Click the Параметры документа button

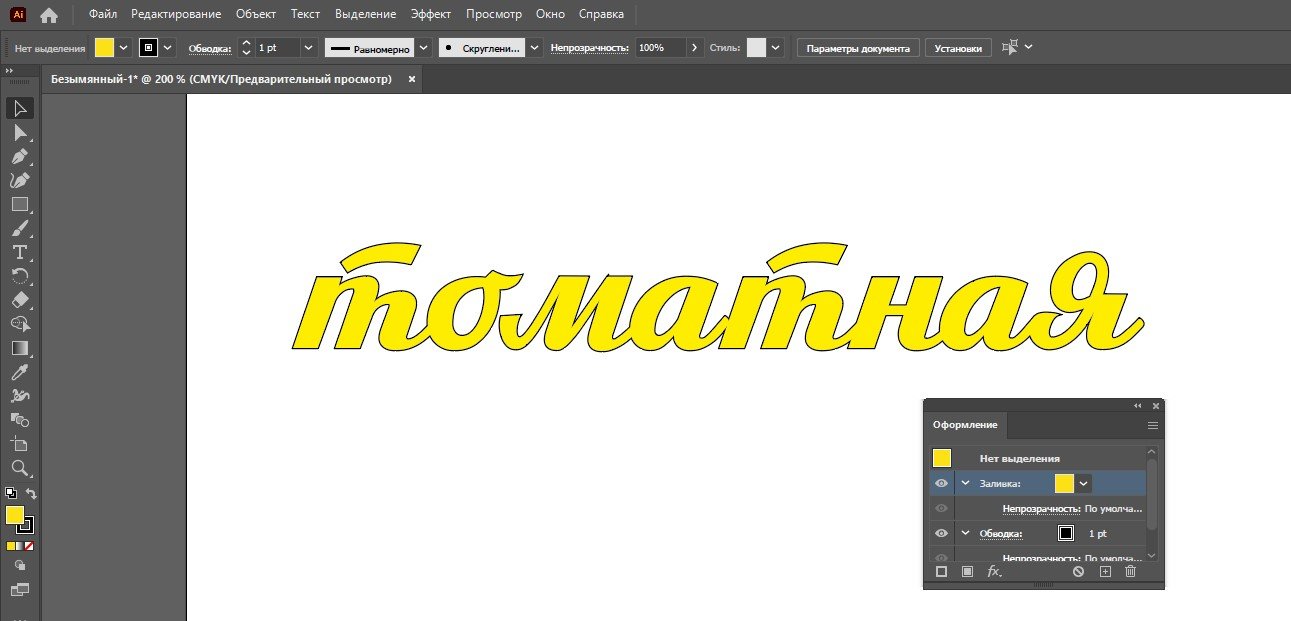[858, 48]
